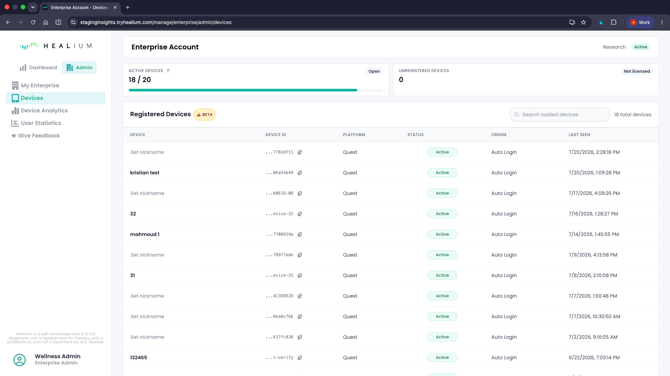Set nickname for device 7702d711

coord(147,152)
